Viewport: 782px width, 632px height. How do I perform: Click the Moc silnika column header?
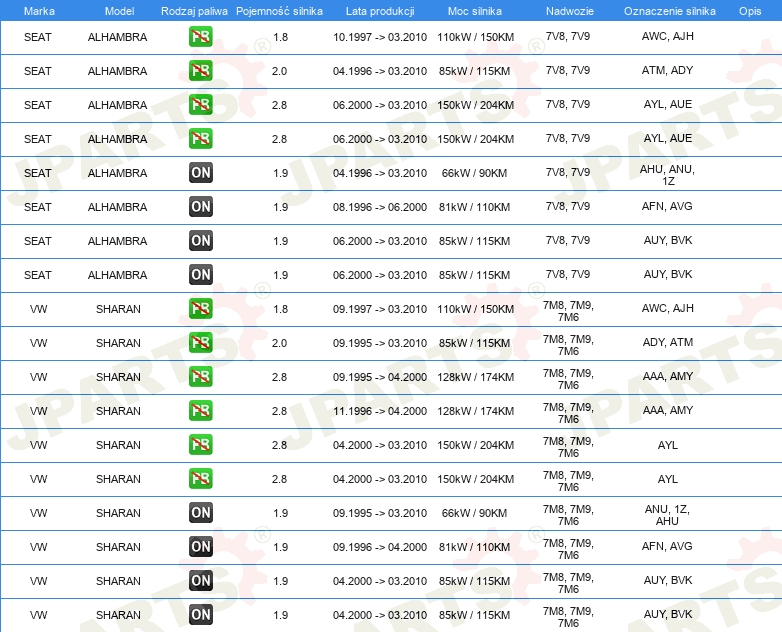click(x=474, y=11)
